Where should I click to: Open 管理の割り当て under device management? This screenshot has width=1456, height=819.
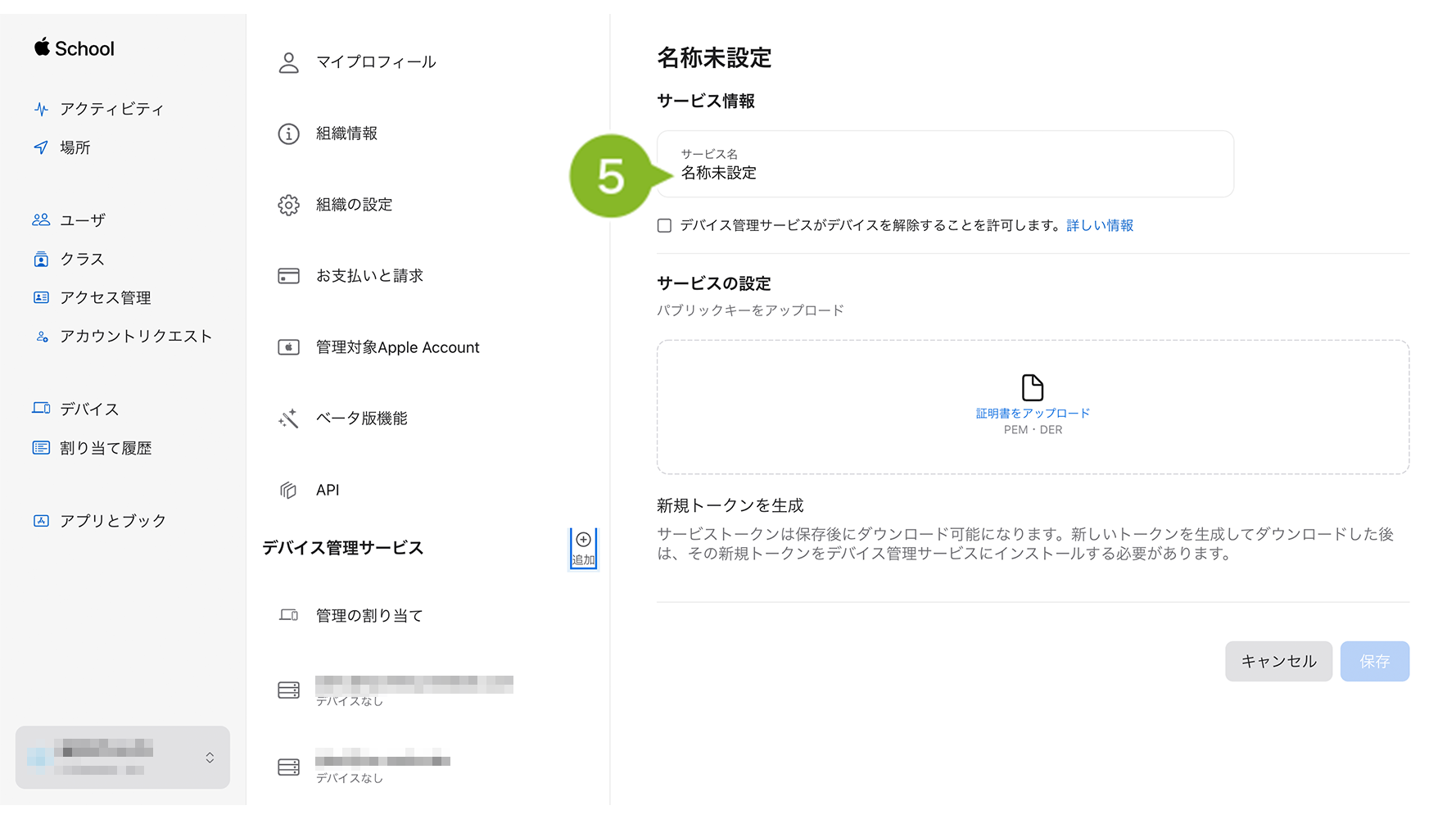[369, 615]
